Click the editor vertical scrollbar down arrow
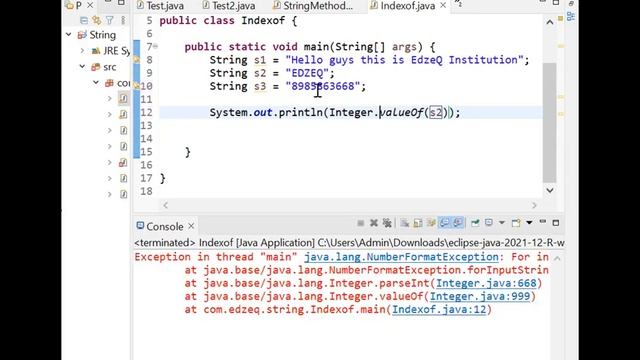This screenshot has width=640, height=360. pos(550,190)
